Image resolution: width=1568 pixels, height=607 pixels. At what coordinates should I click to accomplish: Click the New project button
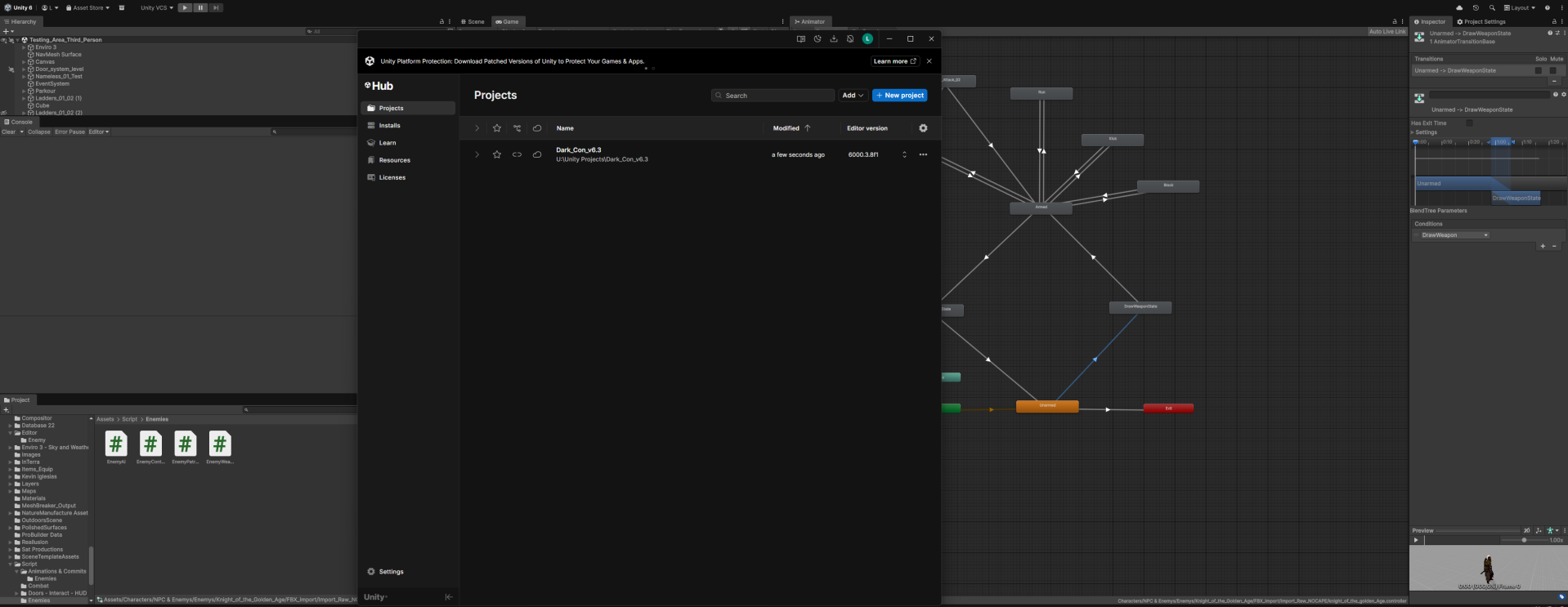tap(899, 96)
